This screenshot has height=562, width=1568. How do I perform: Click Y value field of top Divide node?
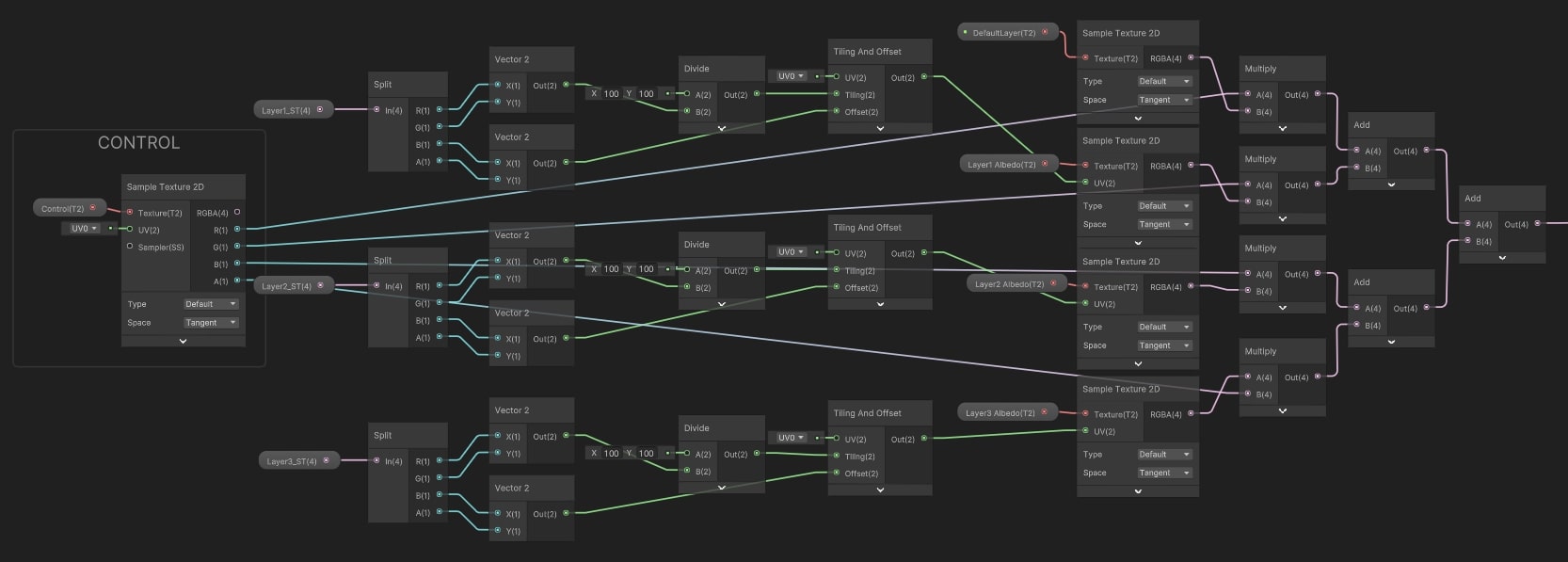(x=646, y=93)
